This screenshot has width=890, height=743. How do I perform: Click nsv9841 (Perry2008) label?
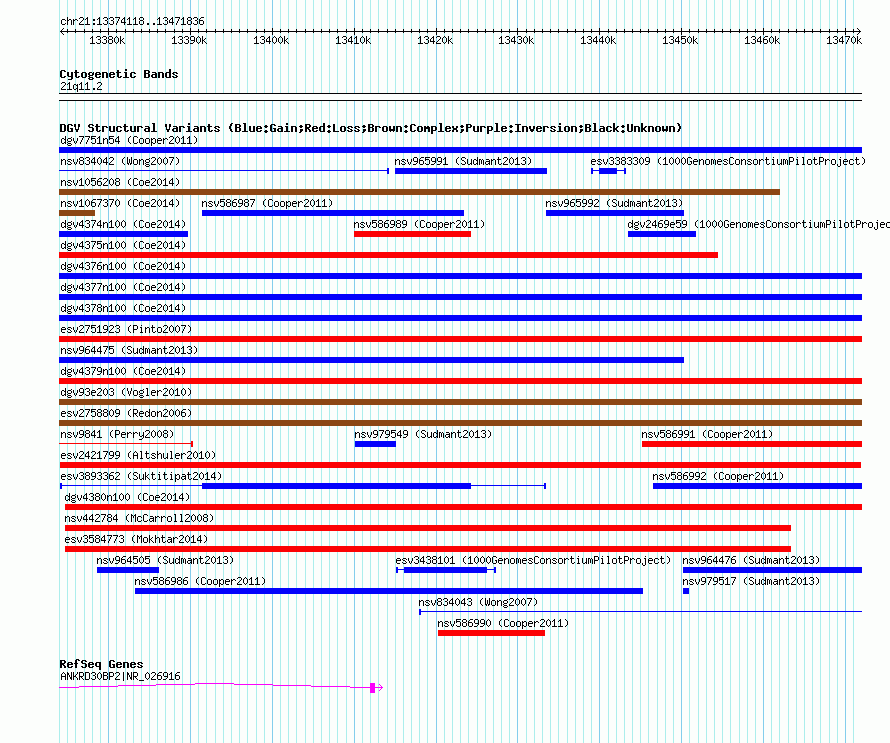click(x=117, y=434)
